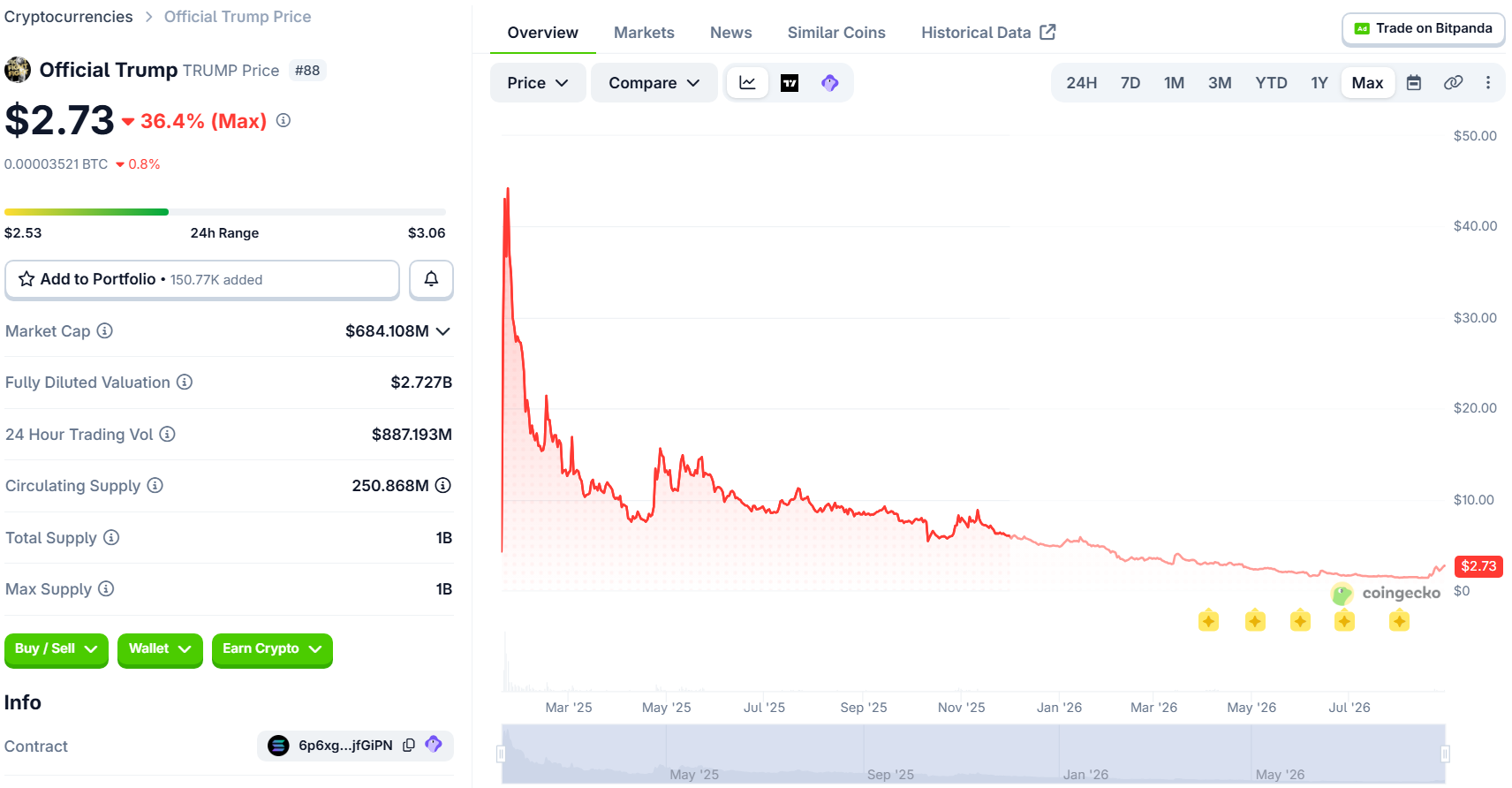
Task: Open the chart three-dot more menu
Action: click(x=1488, y=83)
